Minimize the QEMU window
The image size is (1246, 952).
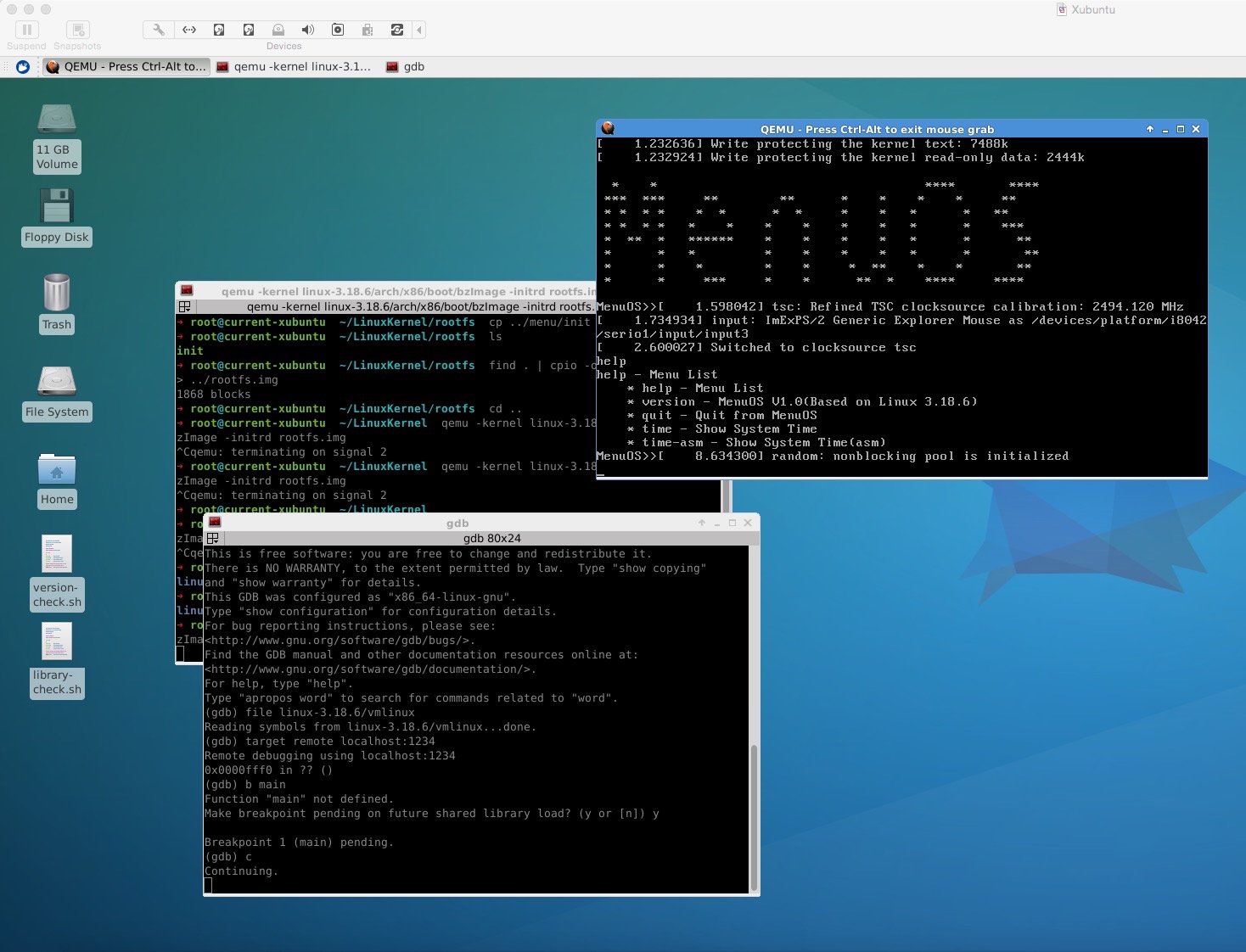[1165, 129]
